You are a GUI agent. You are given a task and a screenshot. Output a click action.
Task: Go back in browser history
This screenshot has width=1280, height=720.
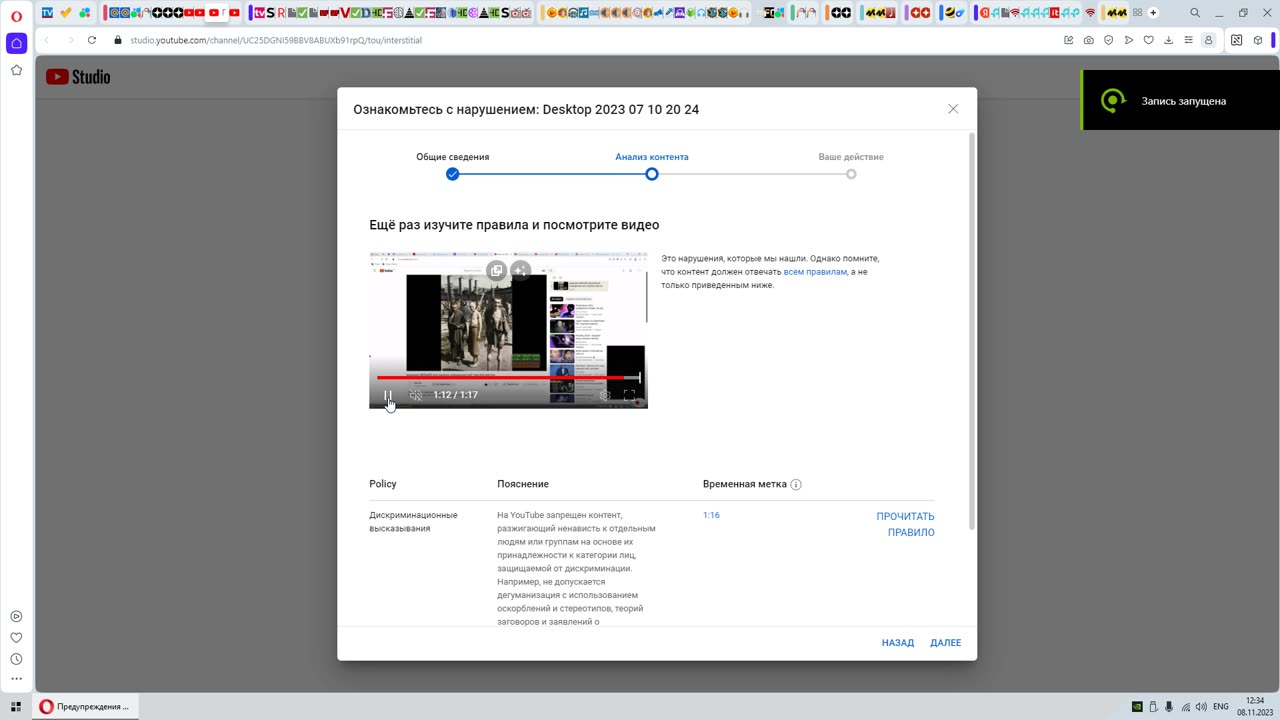(x=47, y=40)
